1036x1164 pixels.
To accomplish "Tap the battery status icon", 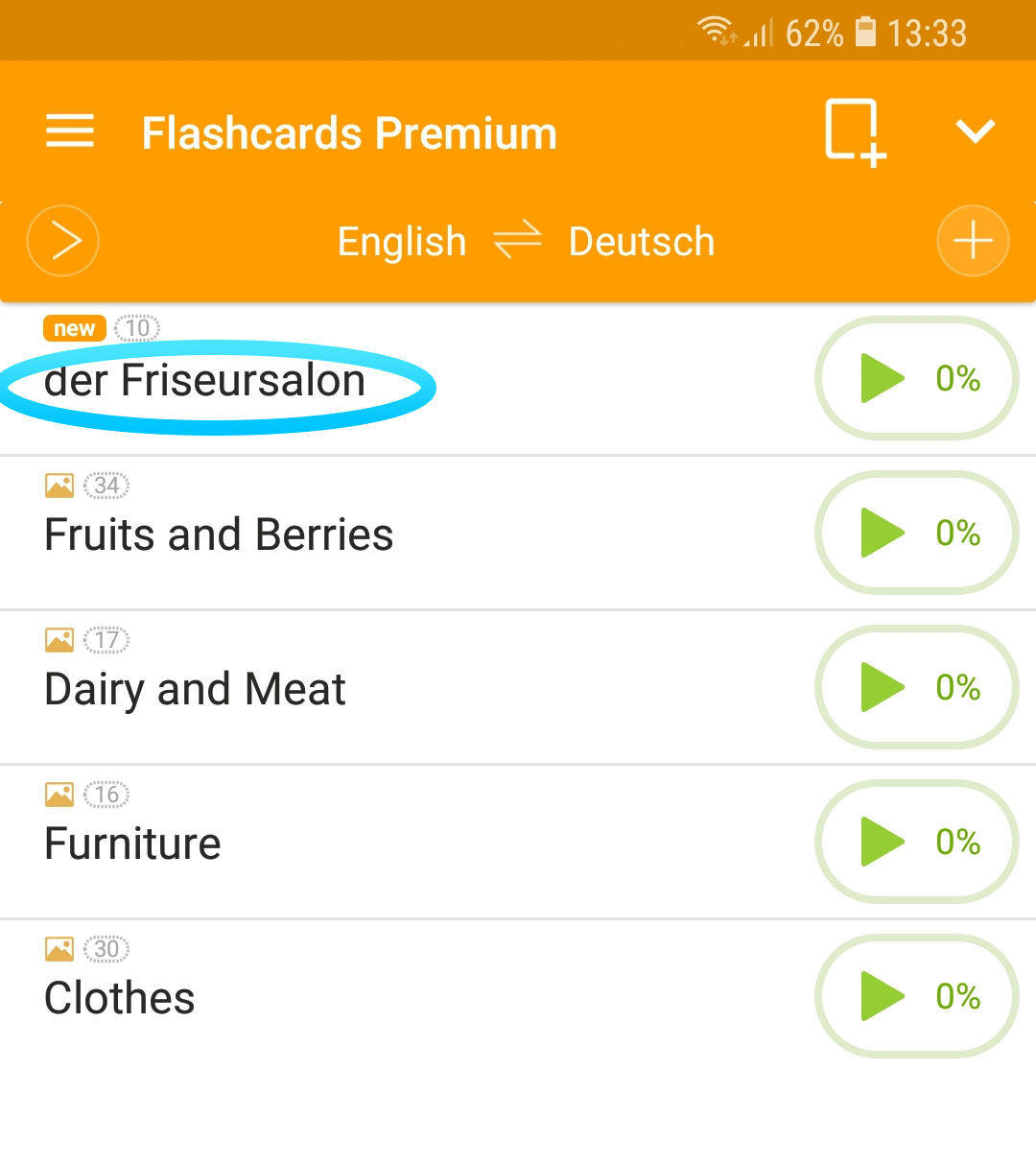I will pos(865,33).
